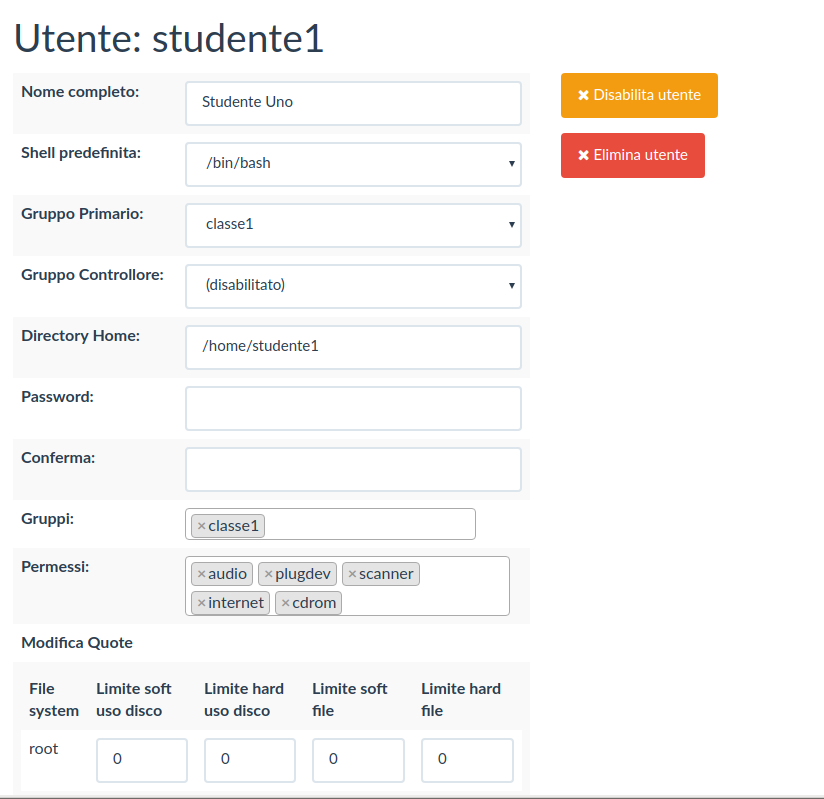This screenshot has width=824, height=799.
Task: Open the Shell predefinita dropdown
Action: click(x=353, y=164)
